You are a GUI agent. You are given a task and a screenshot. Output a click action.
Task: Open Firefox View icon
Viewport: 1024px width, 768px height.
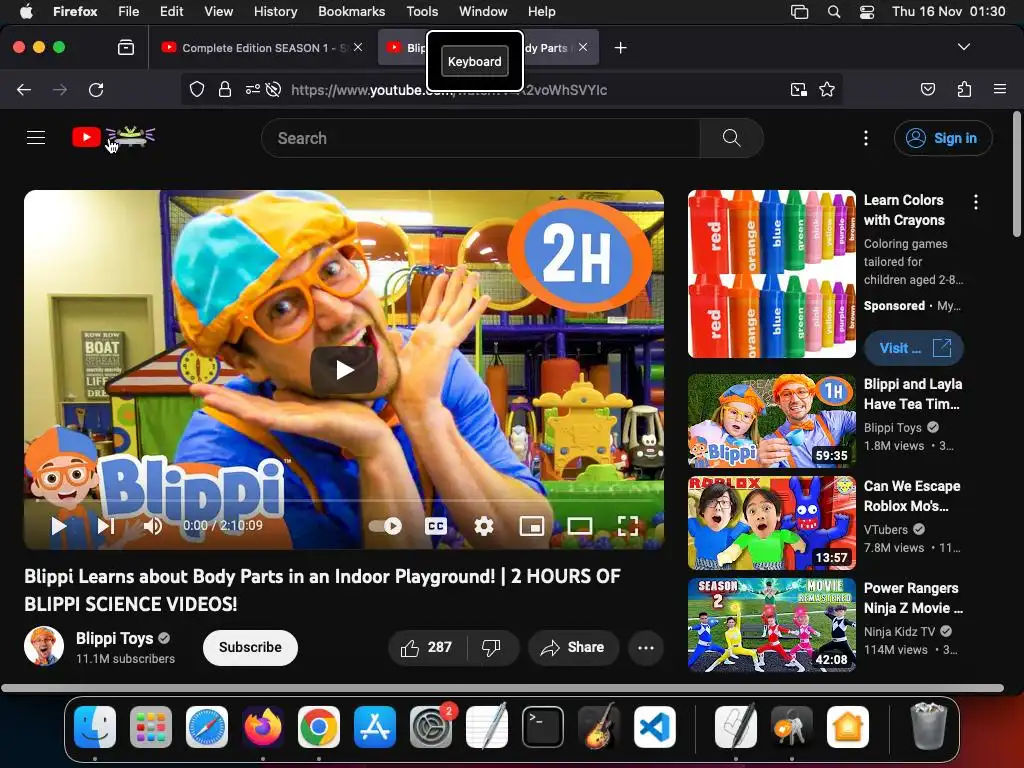pos(126,48)
